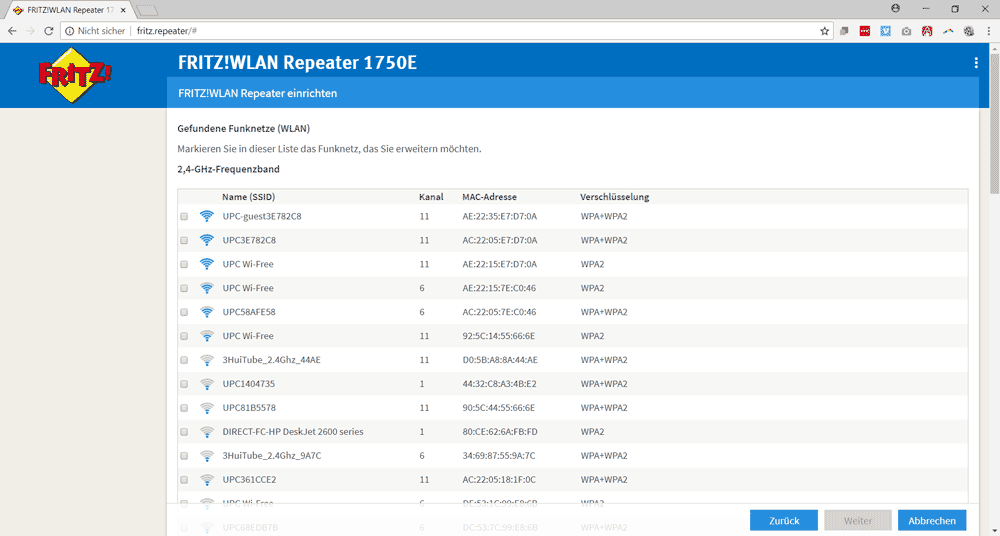Select the UPC1404735 checkbox
The height and width of the screenshot is (536, 1000).
pos(184,384)
